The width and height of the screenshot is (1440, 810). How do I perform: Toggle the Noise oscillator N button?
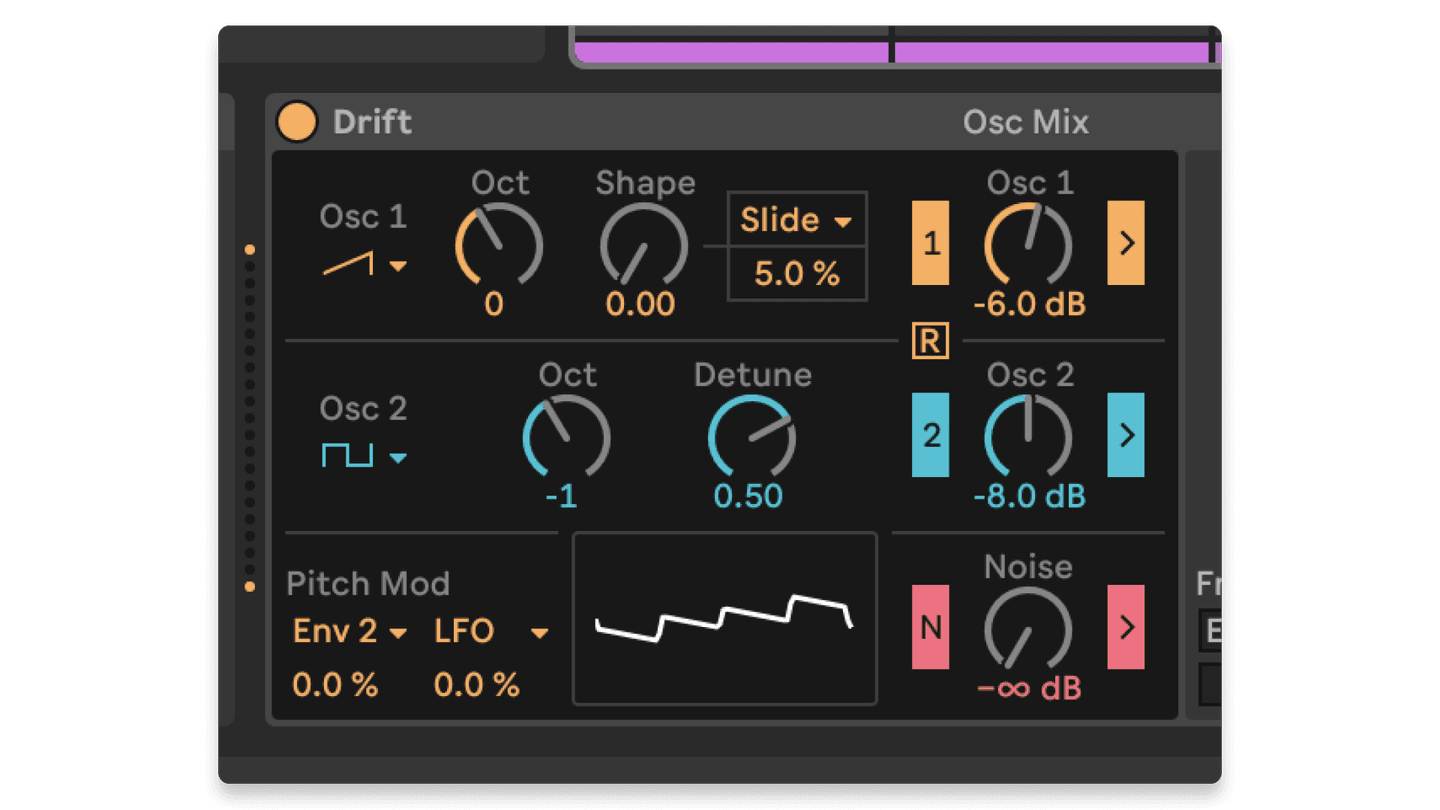930,627
